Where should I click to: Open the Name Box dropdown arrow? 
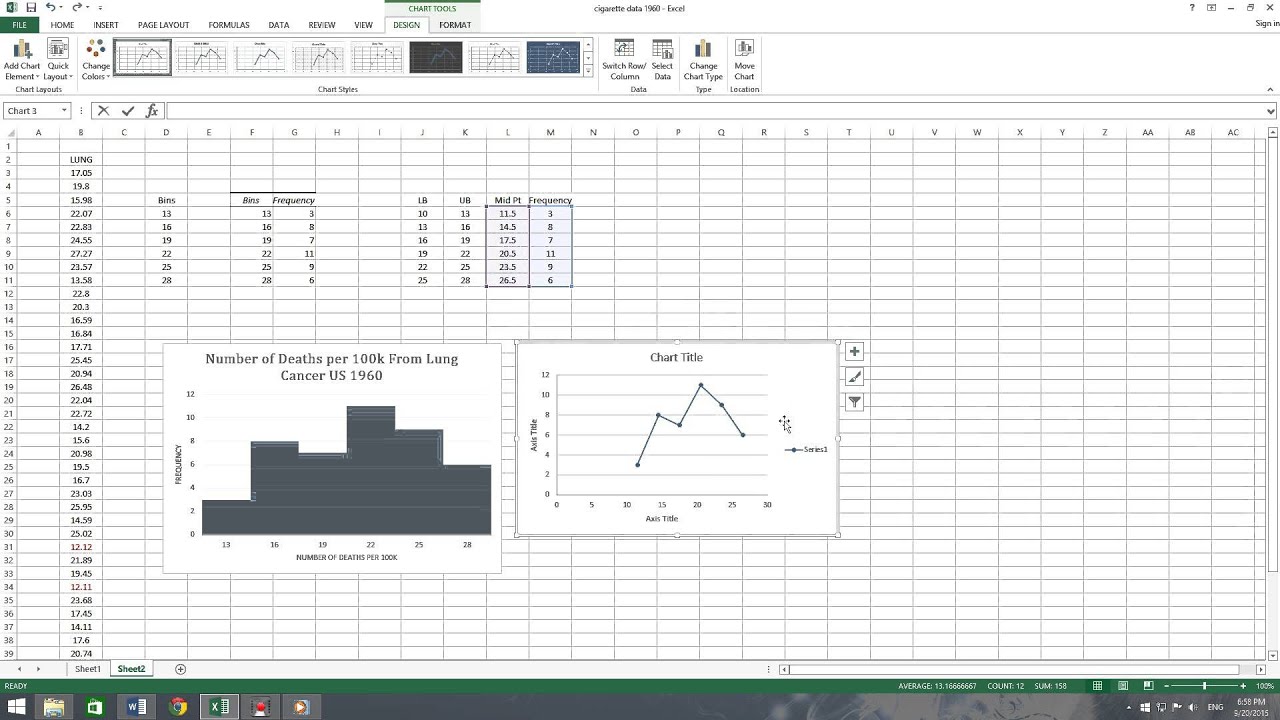tap(64, 111)
